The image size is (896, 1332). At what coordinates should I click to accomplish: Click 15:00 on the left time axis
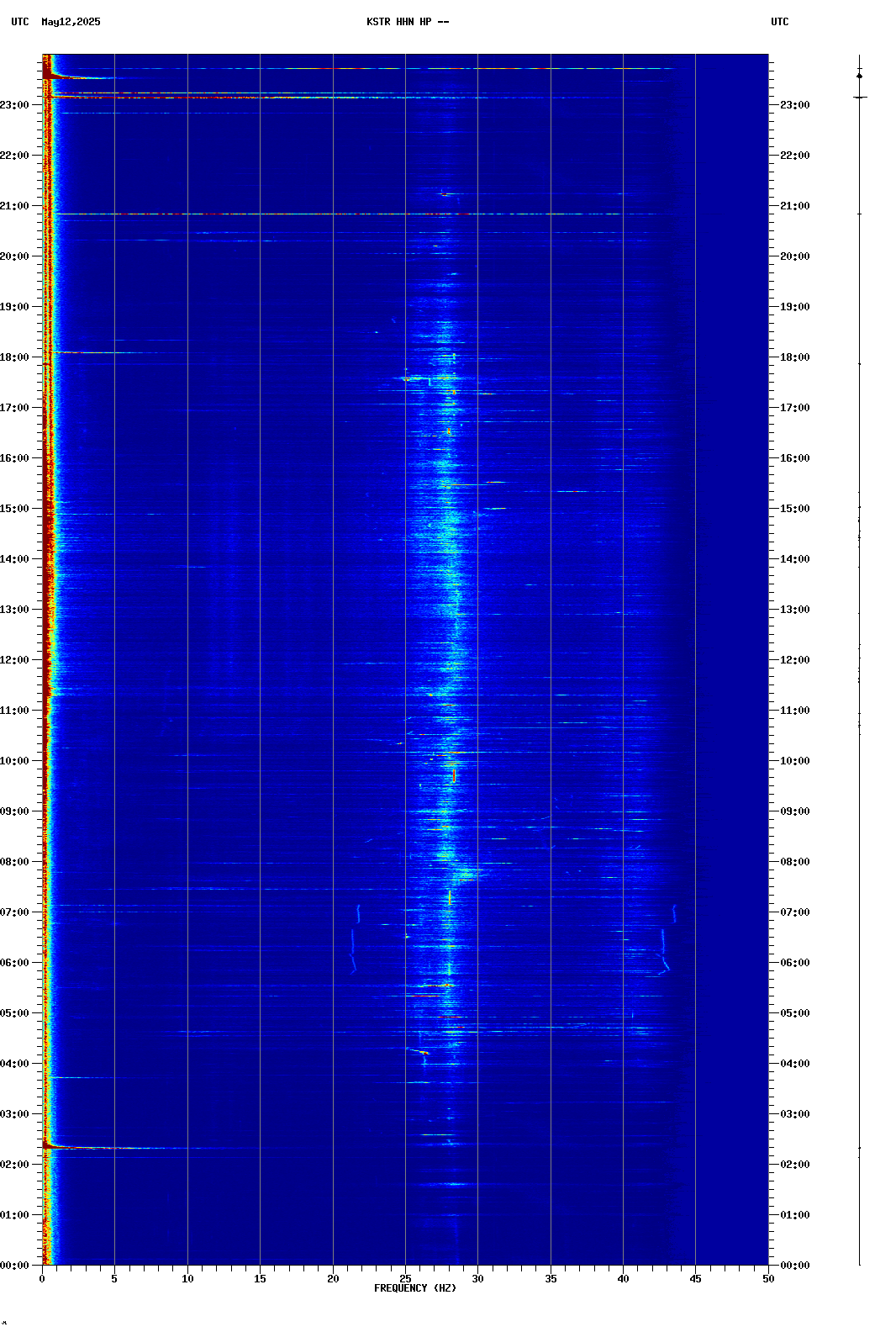15,509
